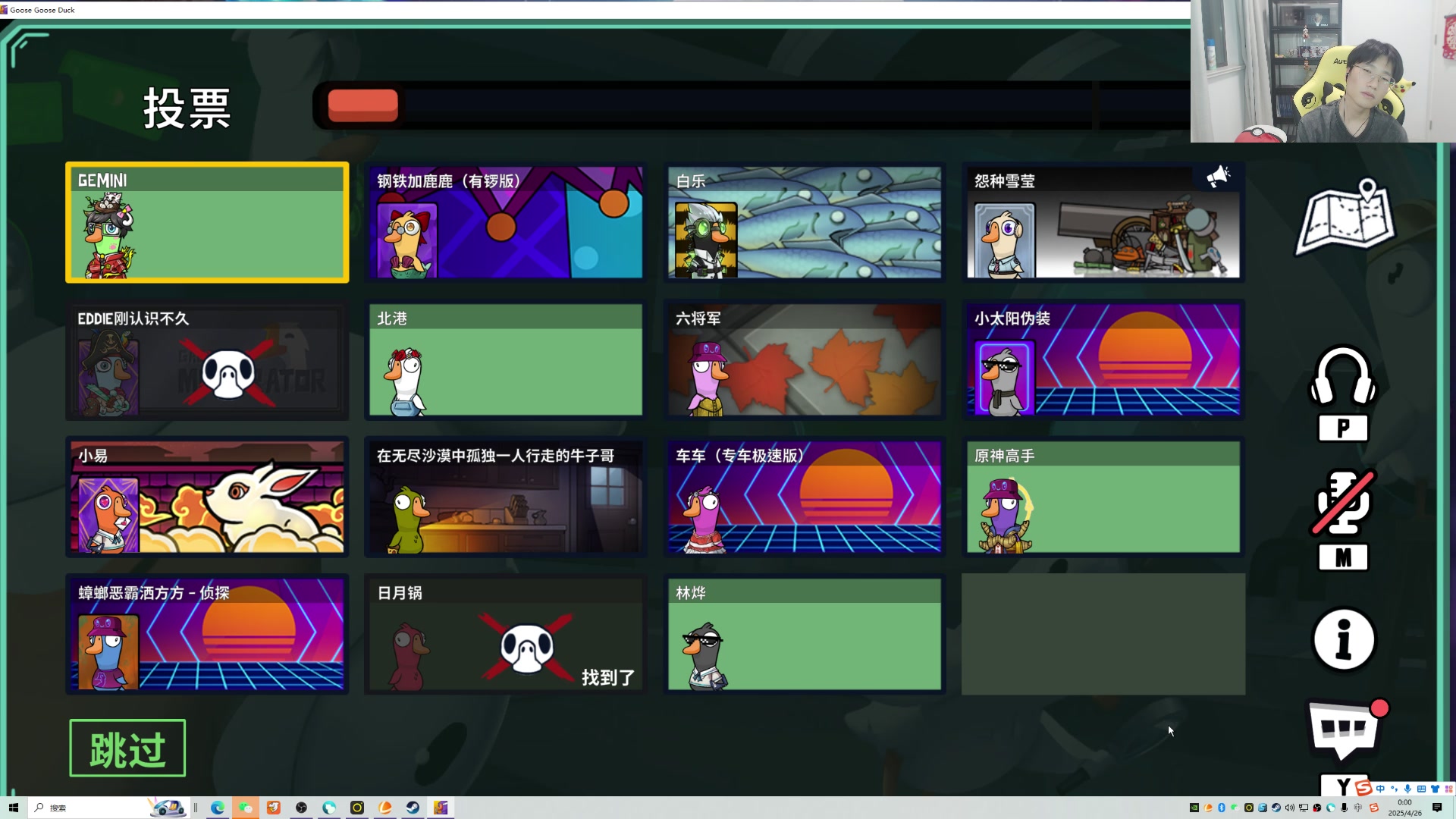1456x819 pixels.
Task: Vote for 在无尽沙漠中孤独一人行走的牛子哥
Action: coord(506,497)
